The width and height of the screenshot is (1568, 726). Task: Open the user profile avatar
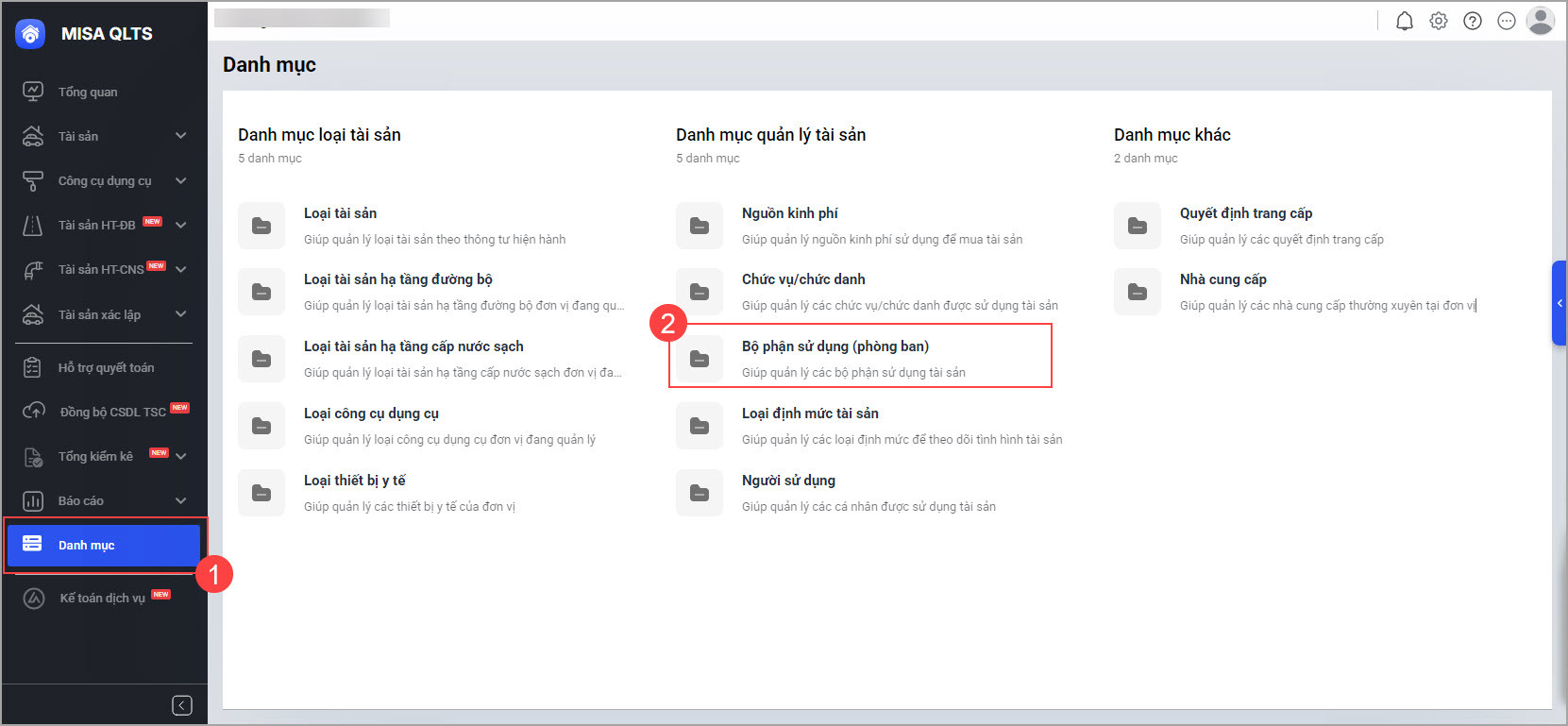click(1541, 21)
